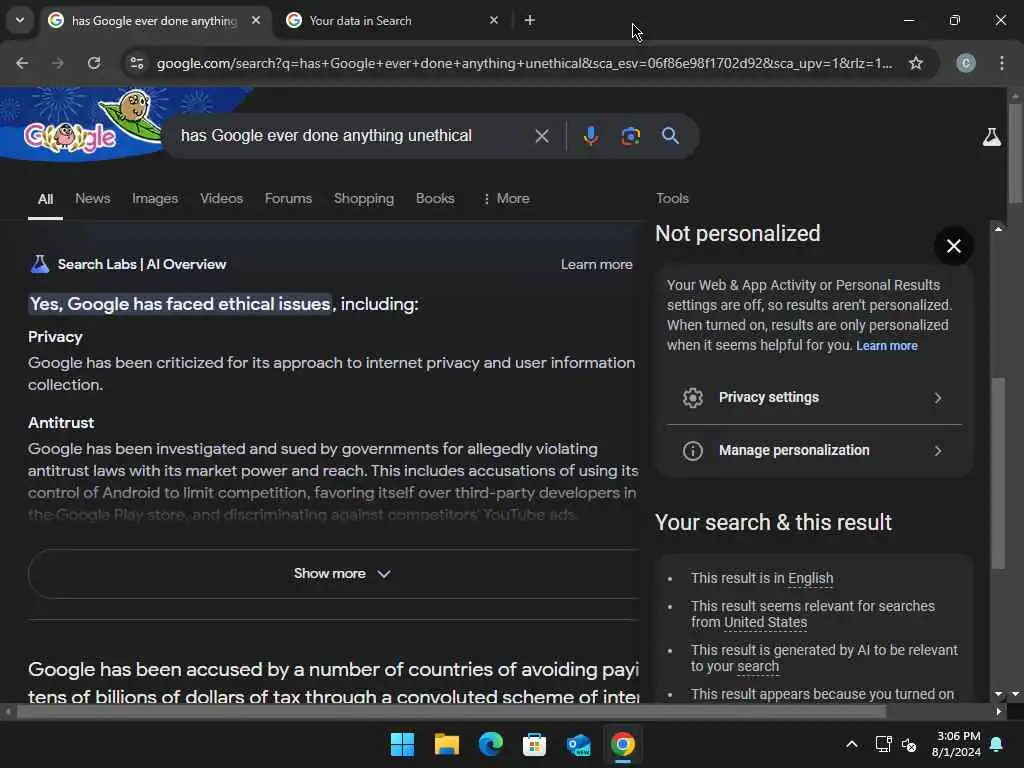This screenshot has width=1024, height=768.
Task: Click the Chrome forward arrow
Action: (58, 63)
